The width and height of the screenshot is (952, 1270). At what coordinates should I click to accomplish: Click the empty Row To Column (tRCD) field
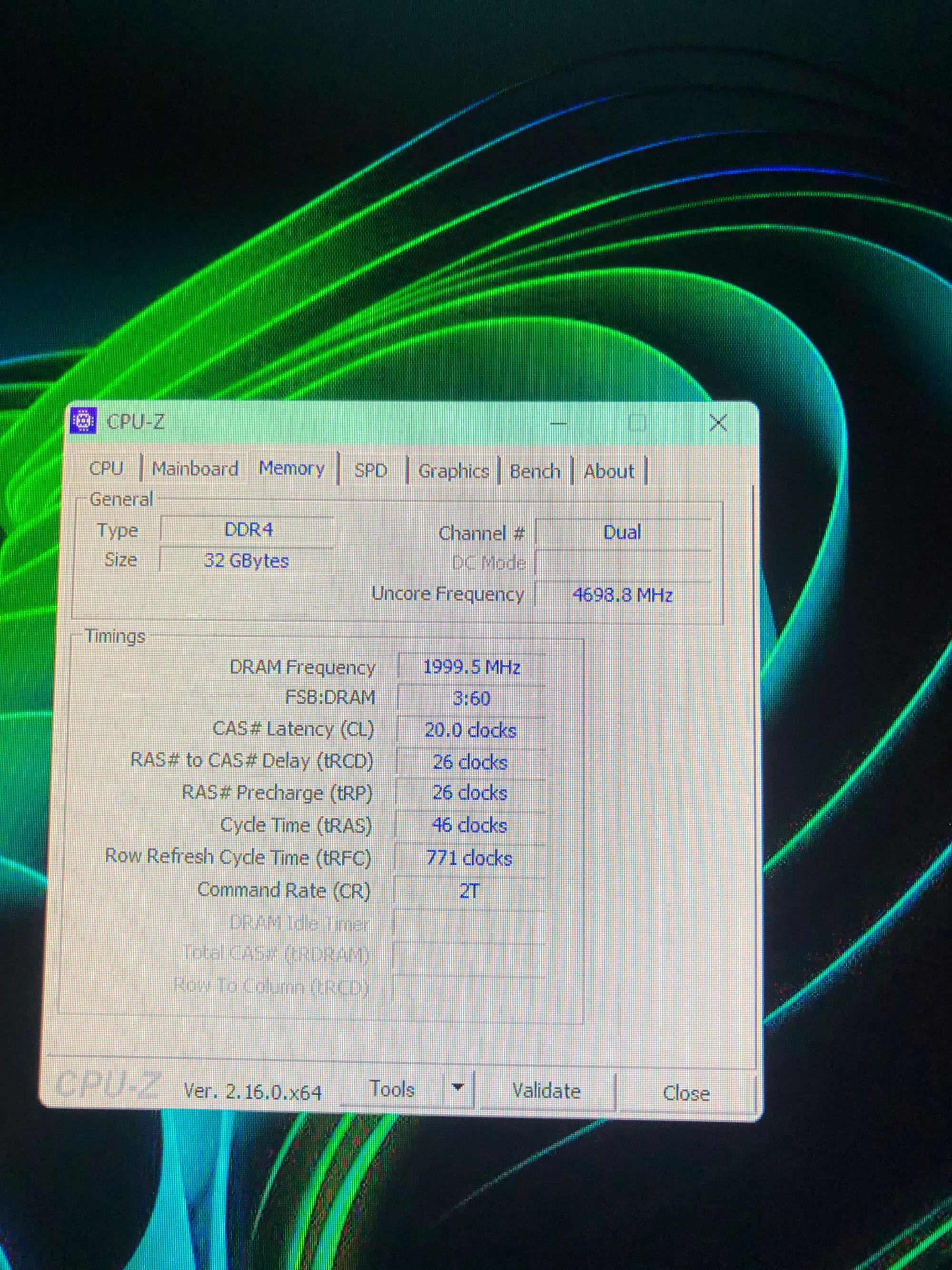pyautogui.click(x=468, y=989)
